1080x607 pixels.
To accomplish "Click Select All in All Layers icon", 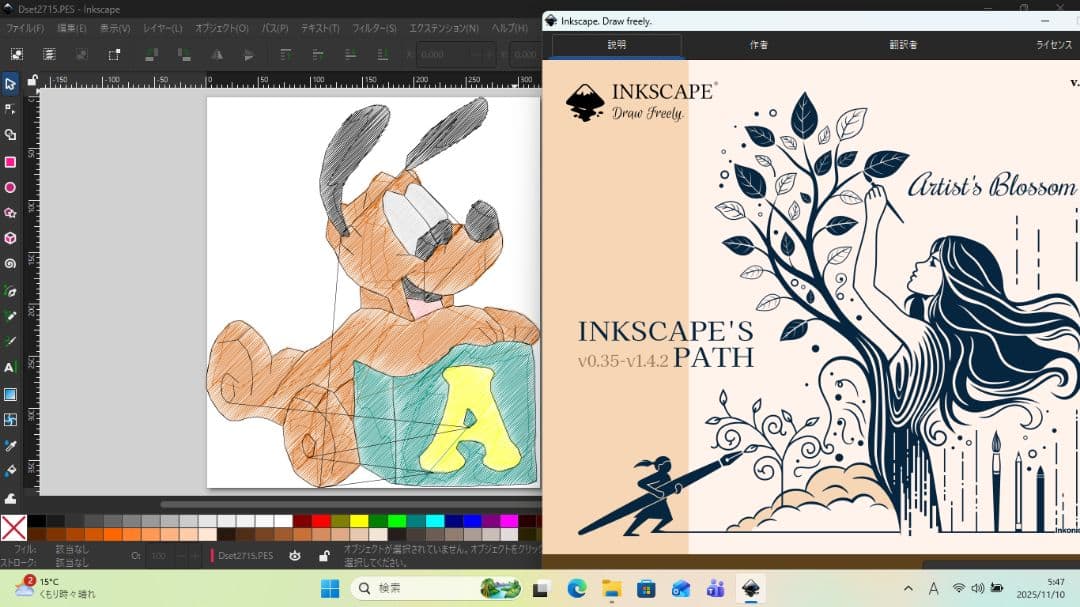I will tap(49, 54).
